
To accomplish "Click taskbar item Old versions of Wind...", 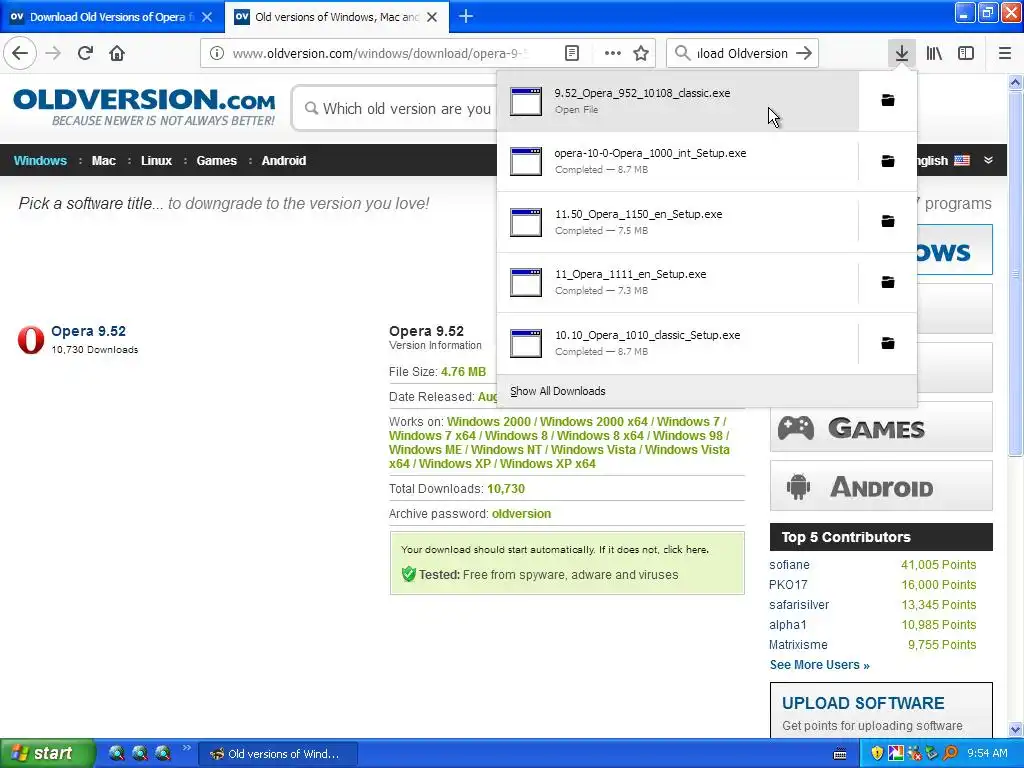I will [278, 754].
